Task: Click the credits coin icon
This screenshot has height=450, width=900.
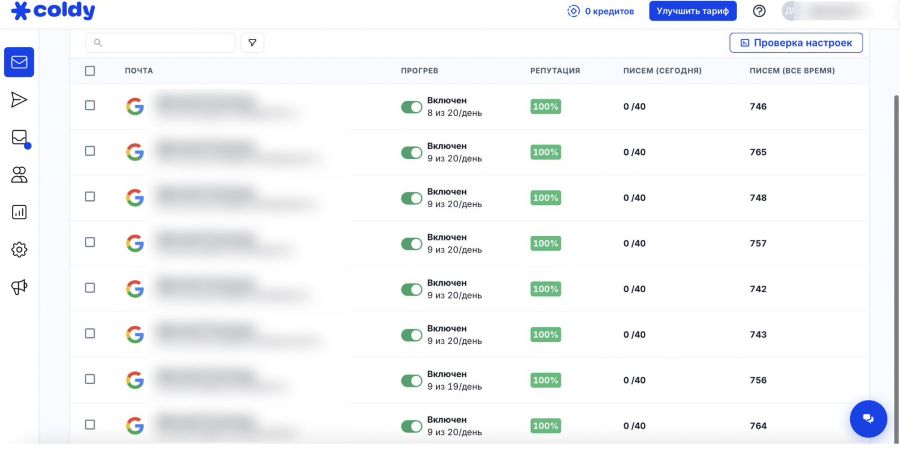Action: [x=573, y=11]
